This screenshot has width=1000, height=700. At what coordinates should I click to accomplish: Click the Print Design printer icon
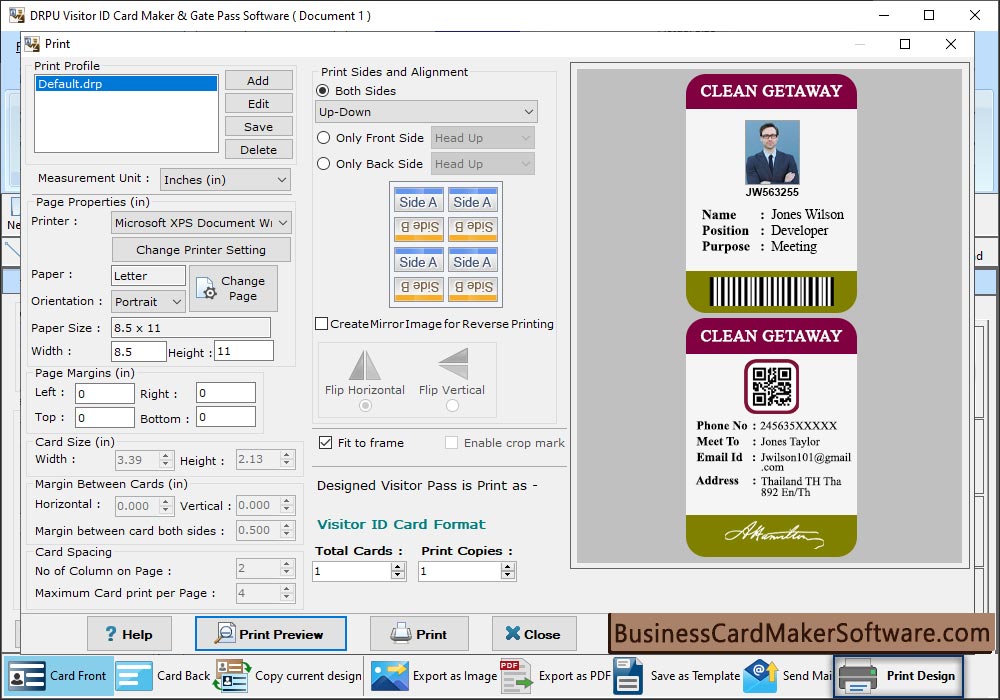pos(858,676)
